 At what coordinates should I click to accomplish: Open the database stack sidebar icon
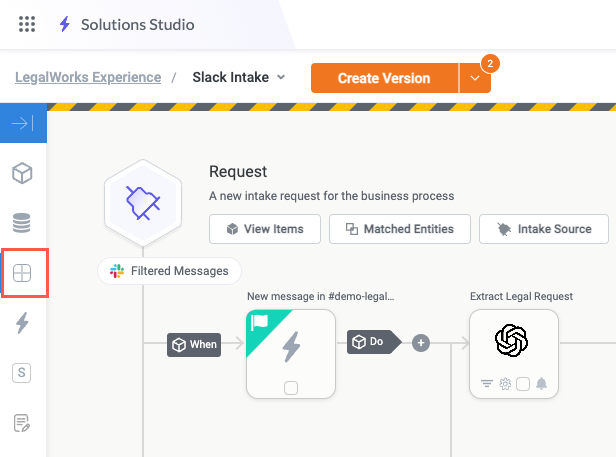[22, 222]
